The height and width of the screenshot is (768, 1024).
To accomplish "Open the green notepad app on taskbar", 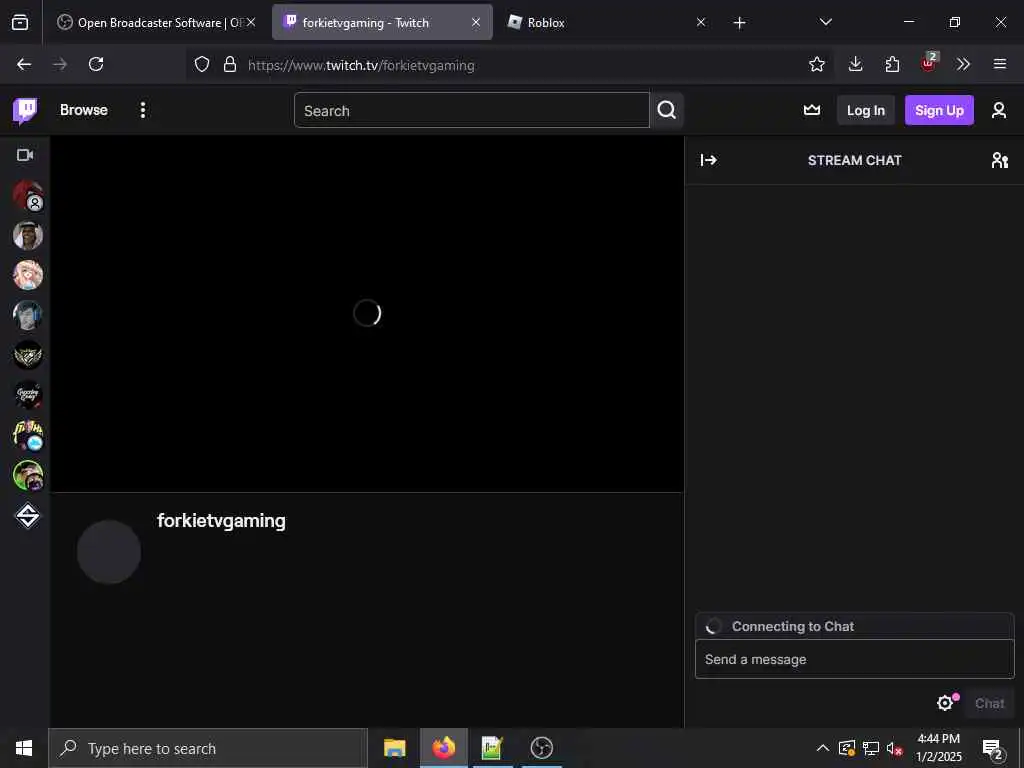I will (x=491, y=748).
